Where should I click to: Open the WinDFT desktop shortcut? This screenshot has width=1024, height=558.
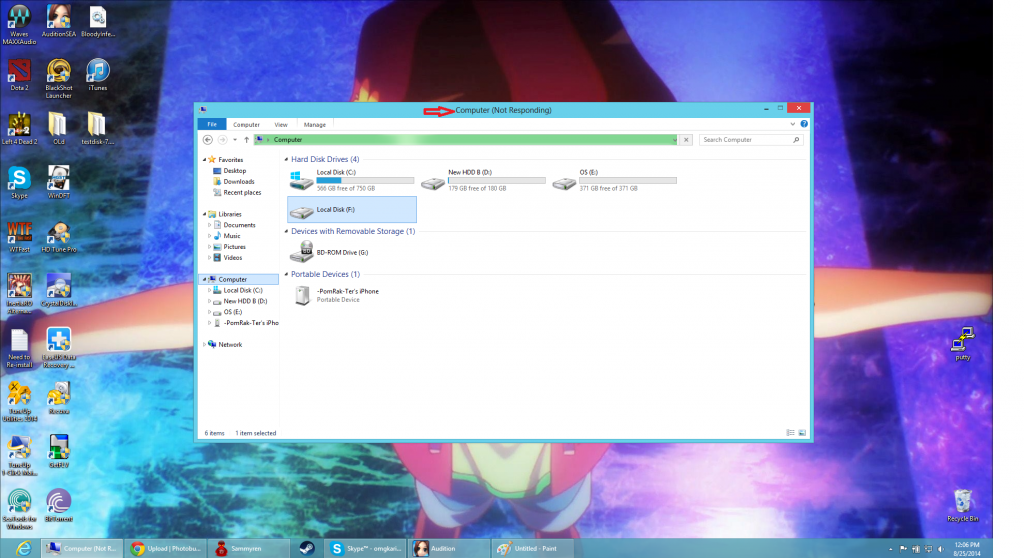[58, 182]
